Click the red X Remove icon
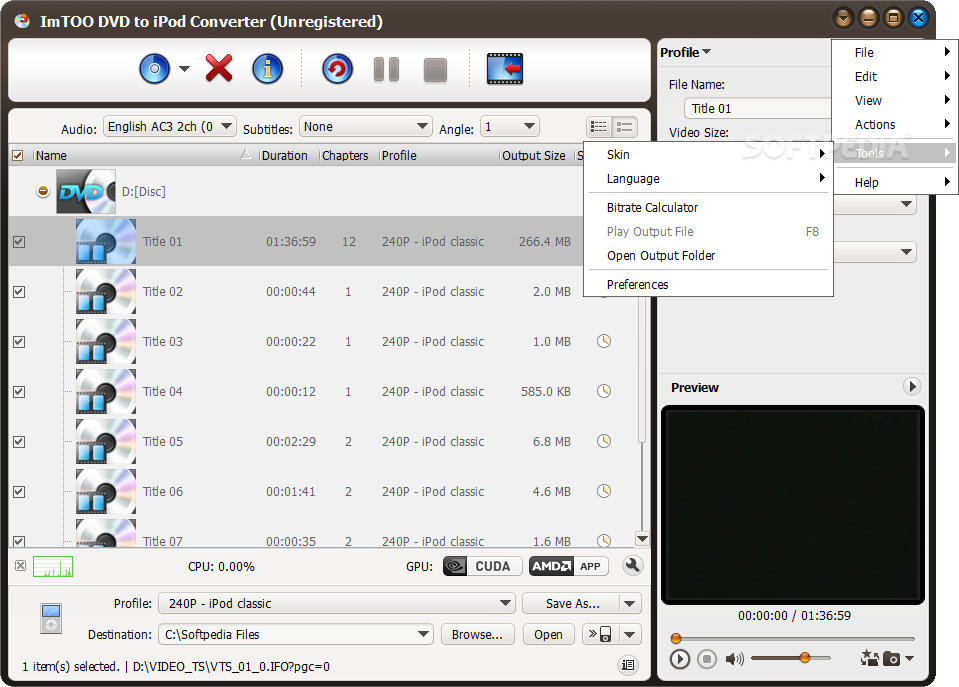This screenshot has width=959, height=687. pyautogui.click(x=219, y=68)
